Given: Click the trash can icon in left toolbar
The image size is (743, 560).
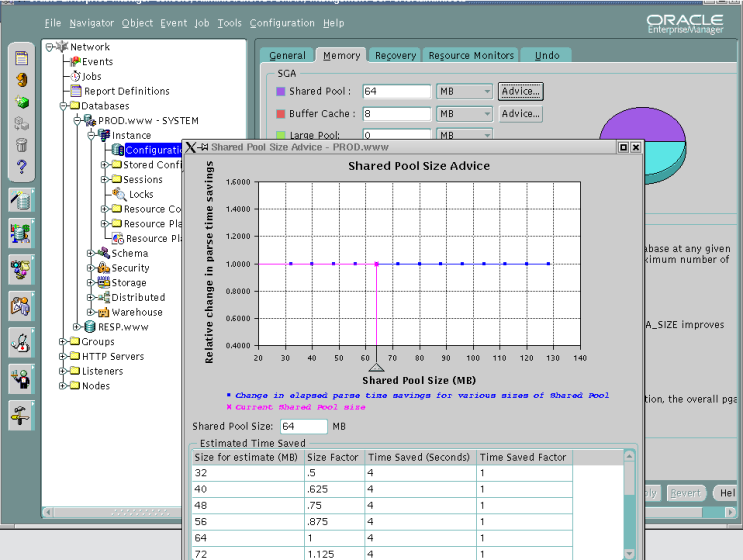Looking at the screenshot, I should click(22, 145).
